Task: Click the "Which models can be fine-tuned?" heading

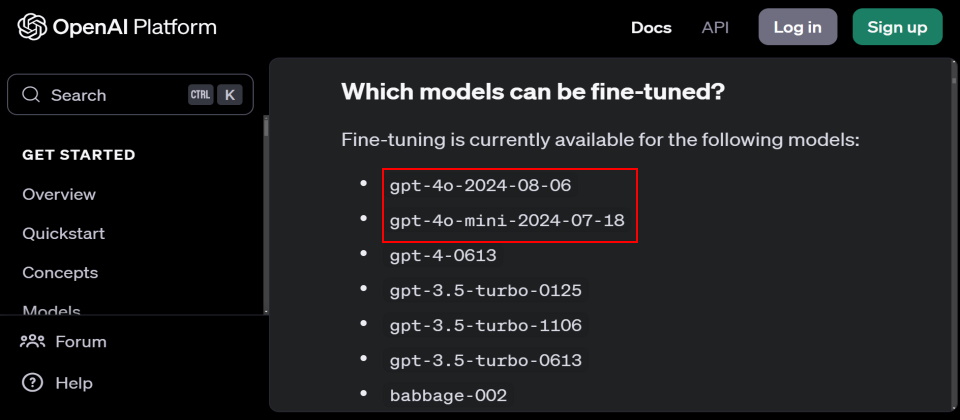Action: pos(533,92)
